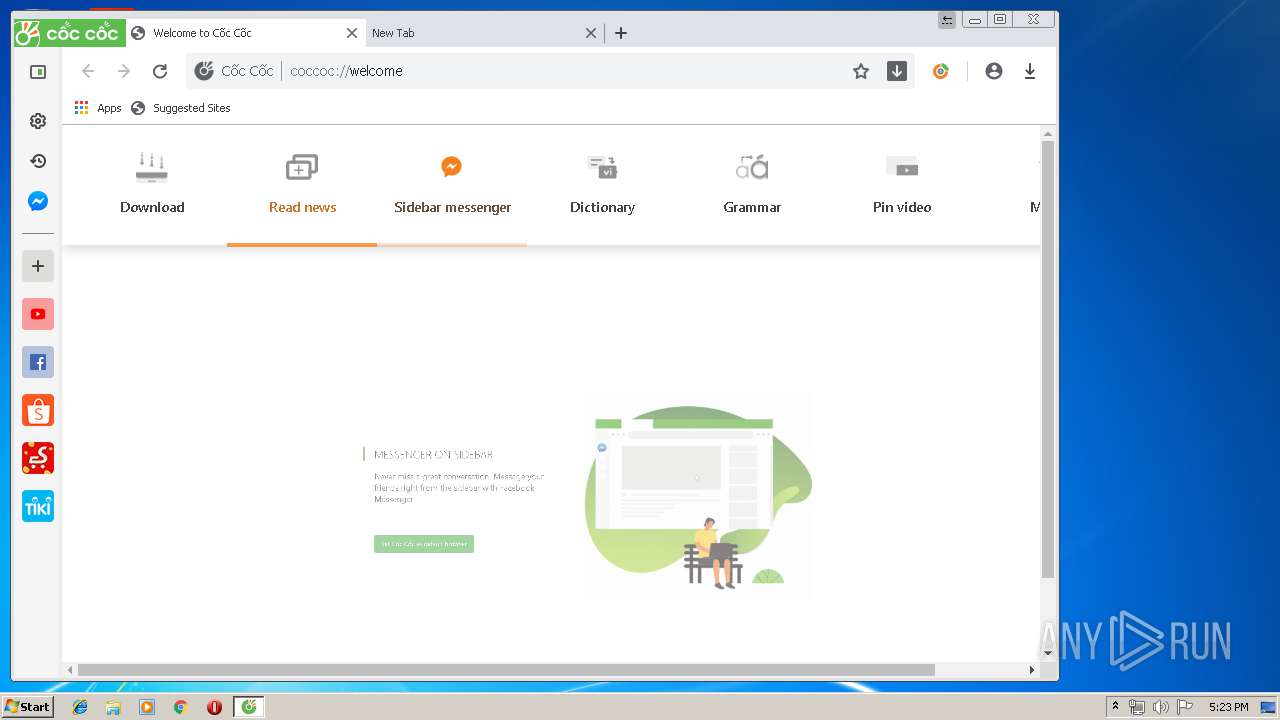Image resolution: width=1280 pixels, height=720 pixels.
Task: Click the Cốc Cốc logo button
Action: click(x=69, y=33)
